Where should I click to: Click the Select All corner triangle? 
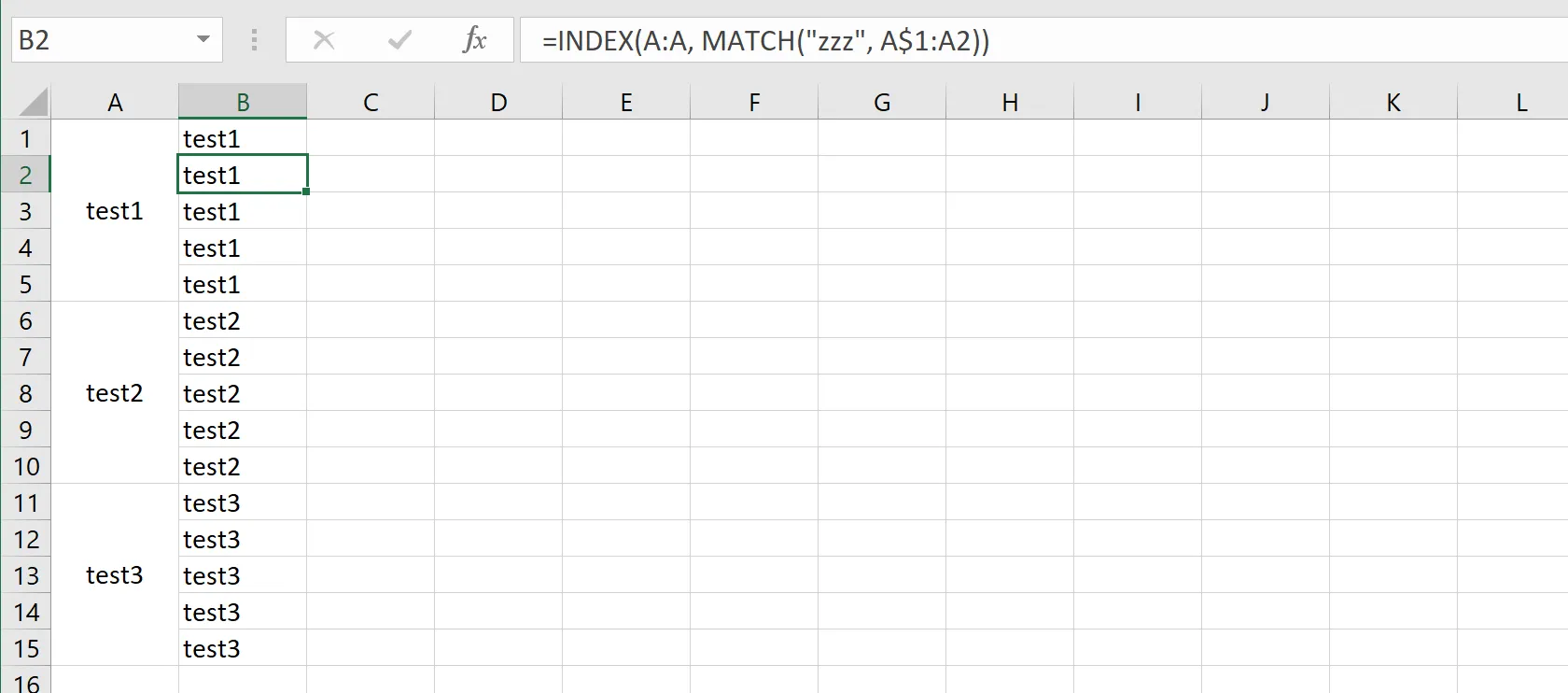(34, 102)
